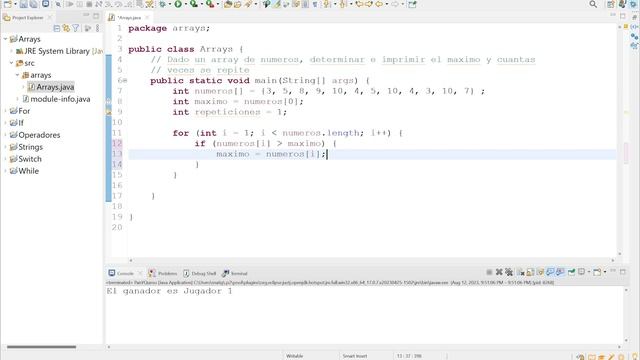The image size is (640, 360).
Task: Click the Coverage run icon
Action: [x=193, y=4]
